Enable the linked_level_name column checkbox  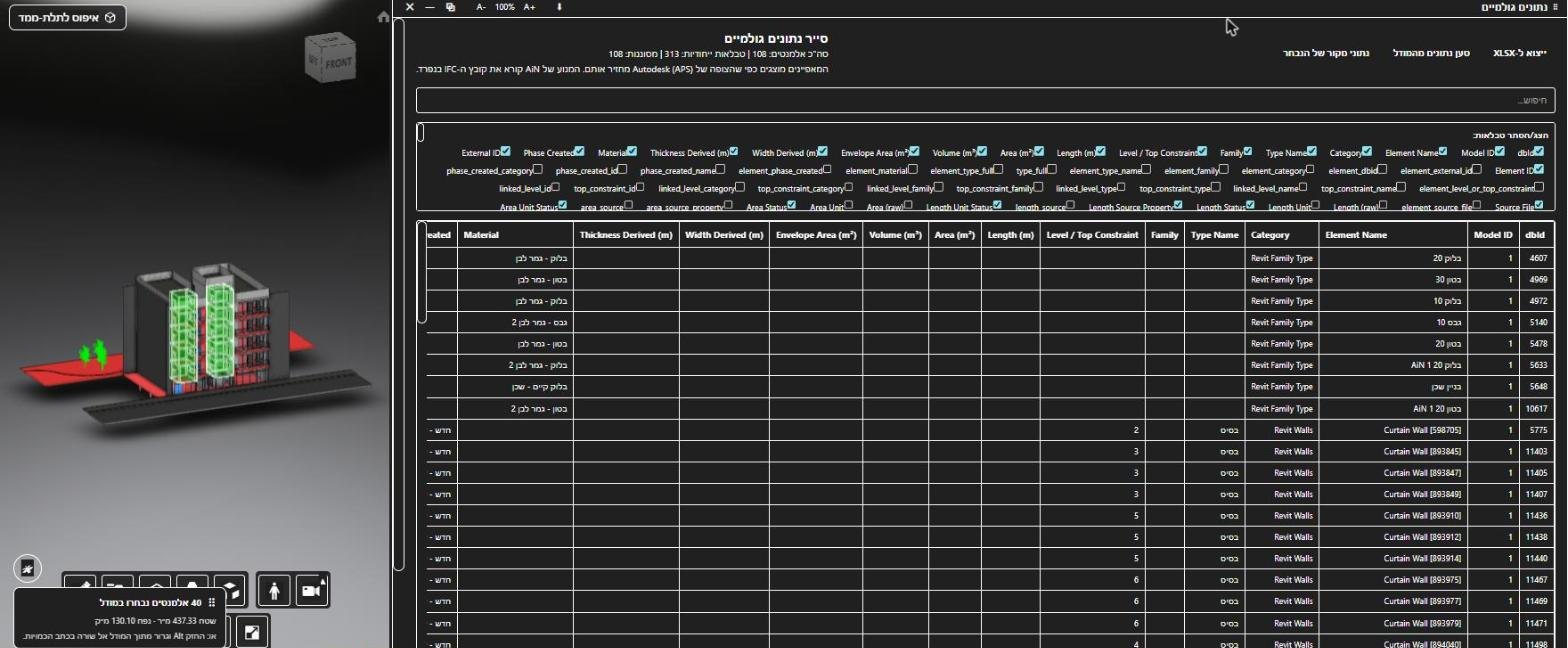click(1305, 186)
